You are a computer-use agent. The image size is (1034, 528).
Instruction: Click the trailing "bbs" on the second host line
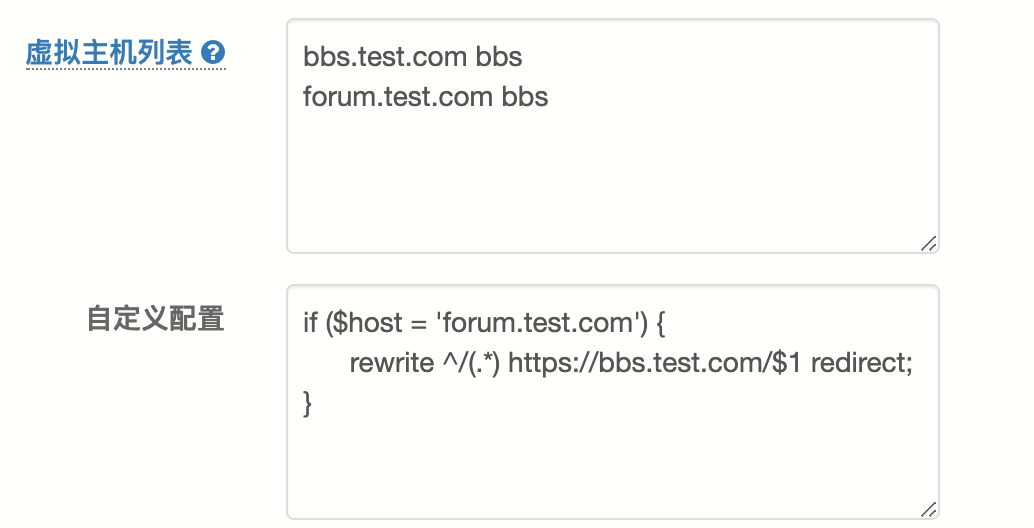524,97
